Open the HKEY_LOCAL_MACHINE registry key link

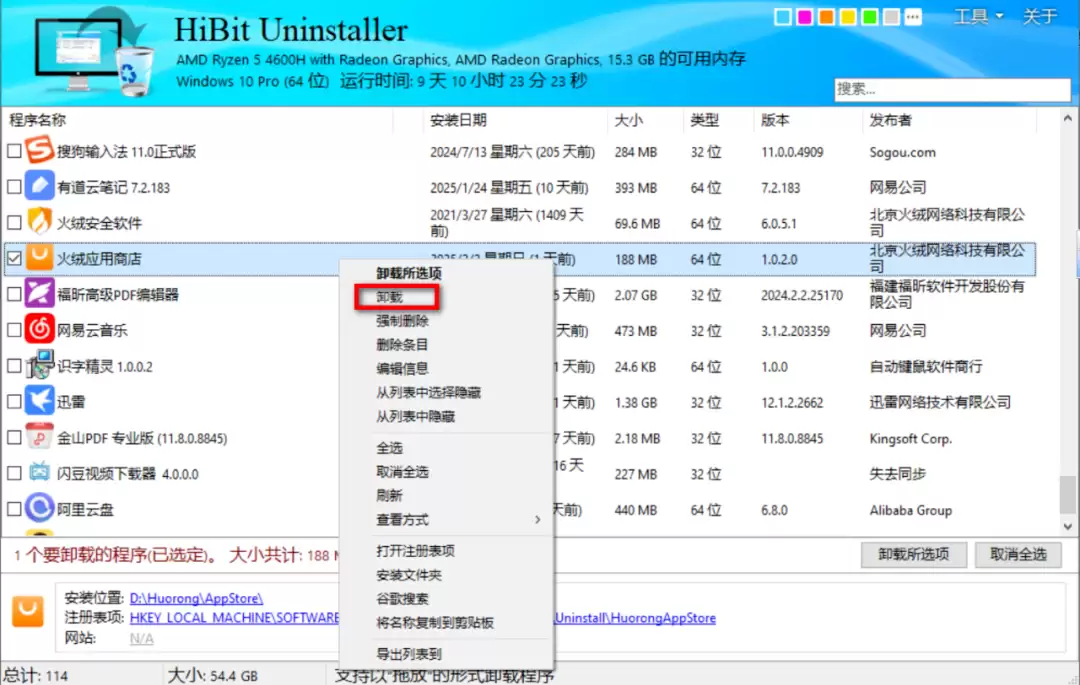[422, 618]
